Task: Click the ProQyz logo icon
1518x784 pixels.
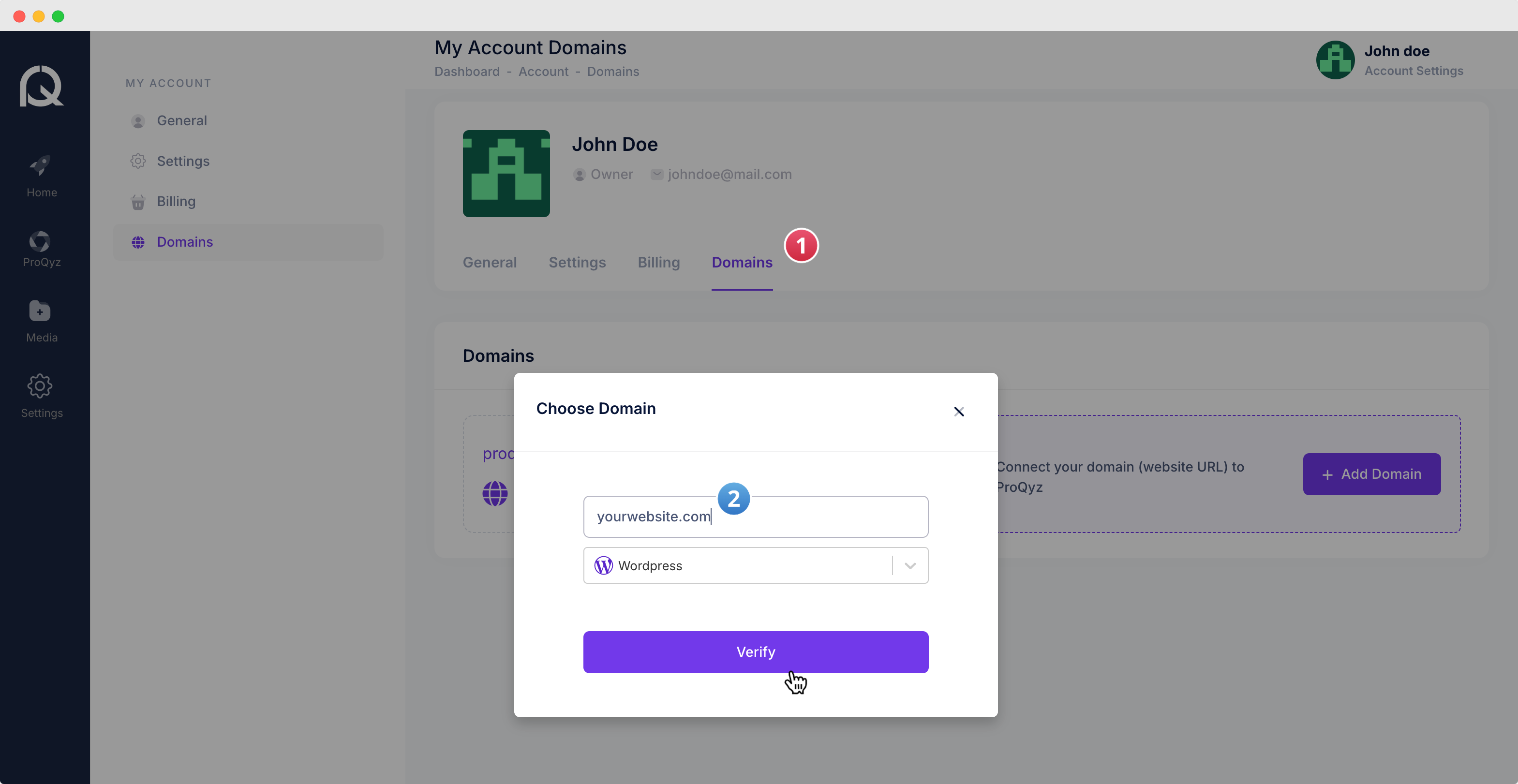Action: (x=41, y=86)
